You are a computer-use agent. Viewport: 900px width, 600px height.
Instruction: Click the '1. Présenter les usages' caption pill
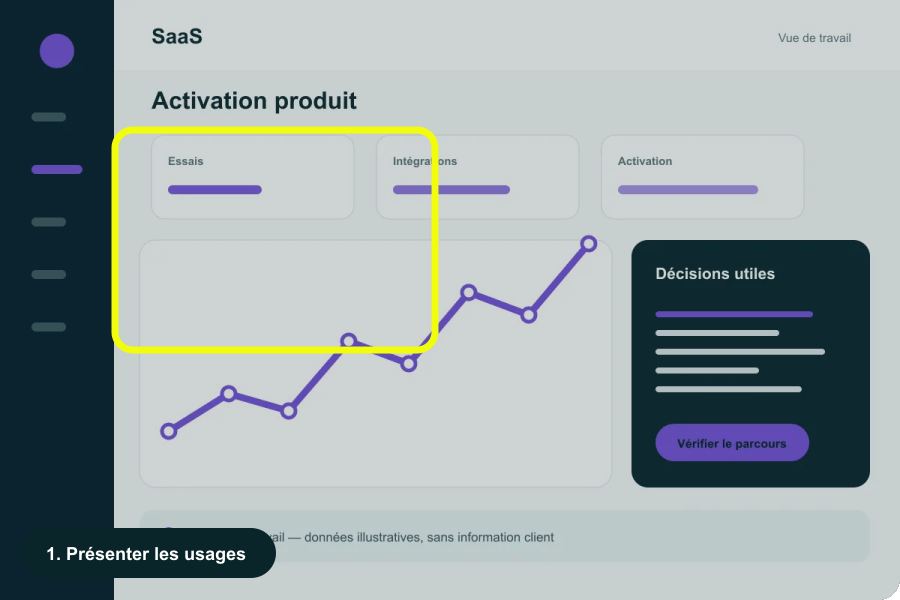tap(146, 553)
